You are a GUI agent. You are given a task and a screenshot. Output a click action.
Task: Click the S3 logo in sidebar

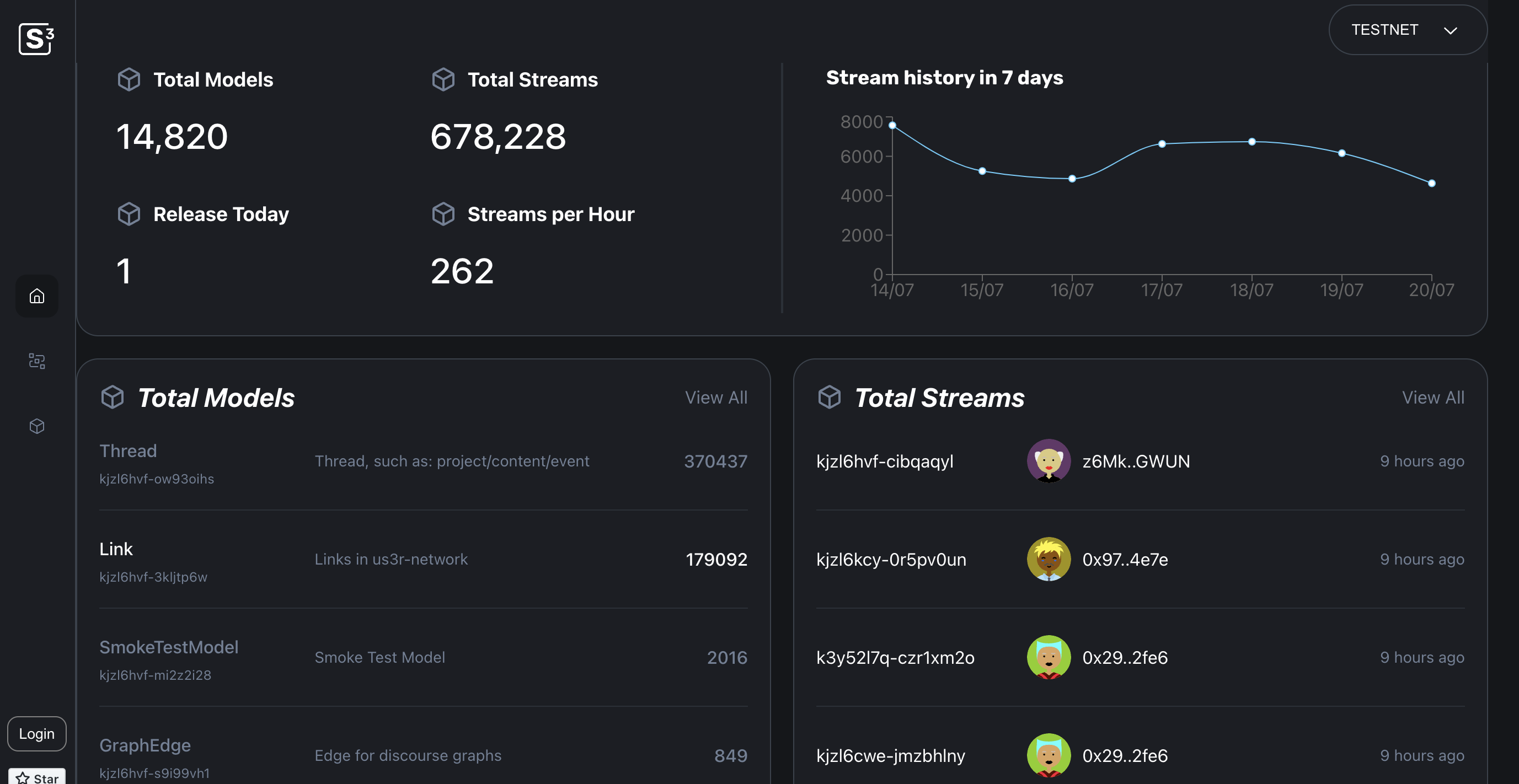tap(36, 39)
